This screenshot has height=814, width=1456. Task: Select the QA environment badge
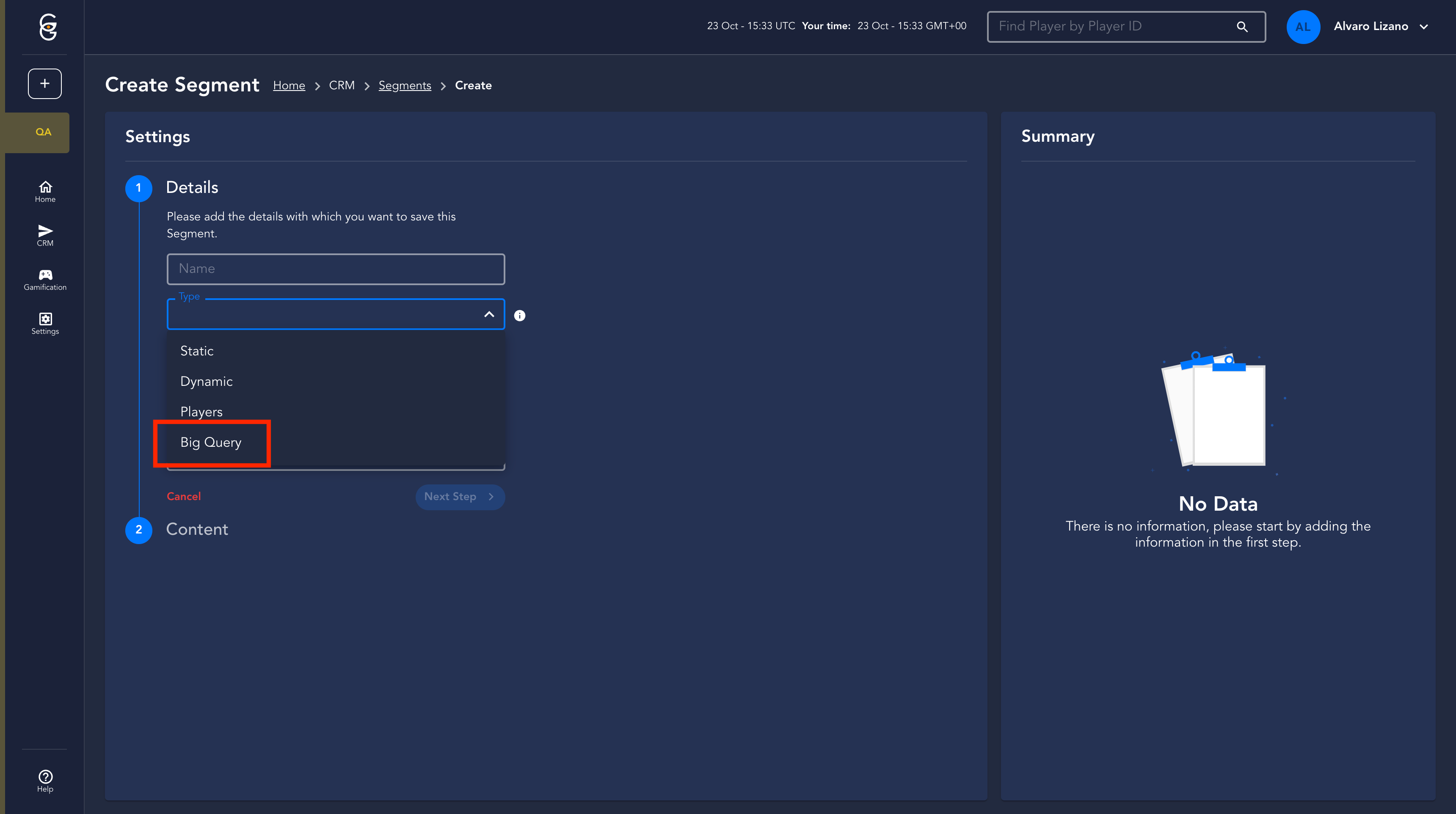(x=44, y=132)
